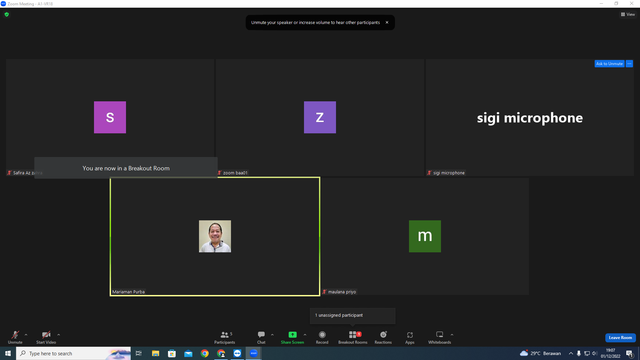
Task: Open the first Chrome icon on the taskbar
Action: coord(204,353)
